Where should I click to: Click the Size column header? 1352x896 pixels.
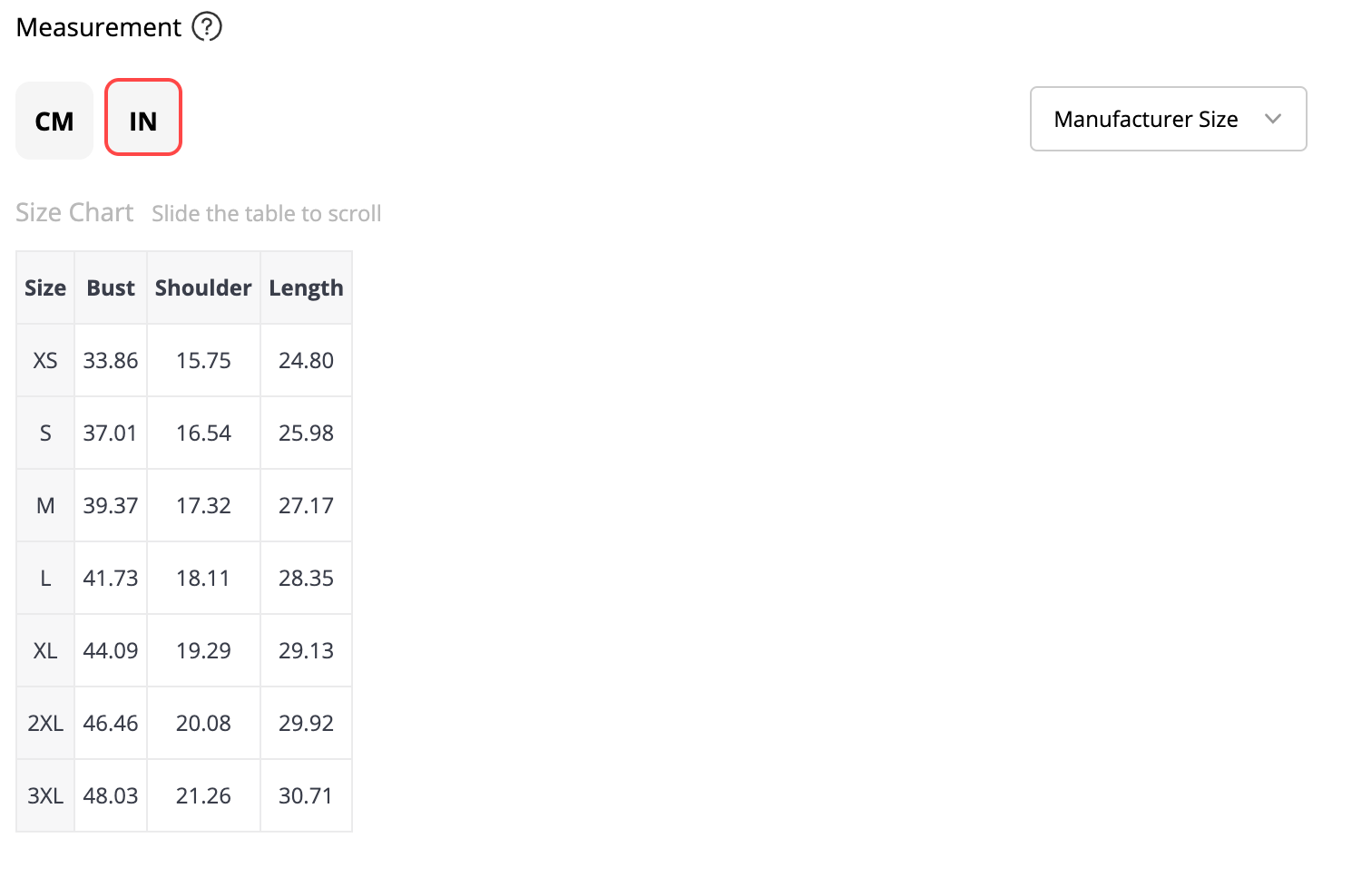coord(45,287)
